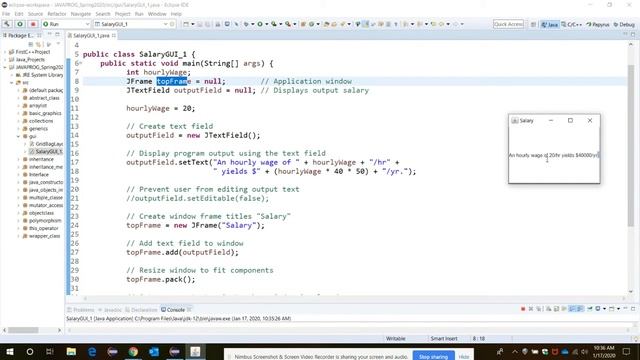The width and height of the screenshot is (640, 360).
Task: Select the Declaration tab
Action: [141, 310]
